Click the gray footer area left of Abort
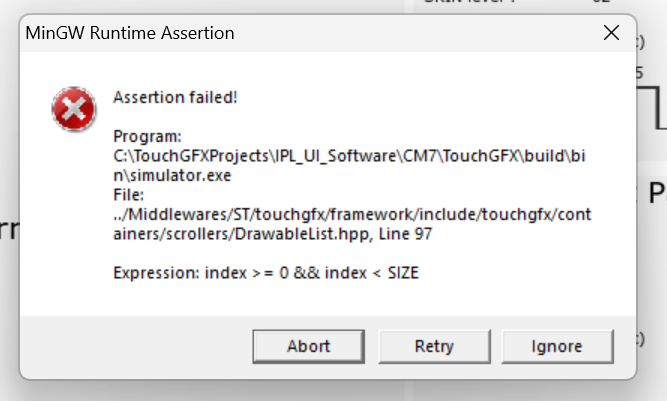The height and width of the screenshot is (401, 667). pyautogui.click(x=130, y=346)
